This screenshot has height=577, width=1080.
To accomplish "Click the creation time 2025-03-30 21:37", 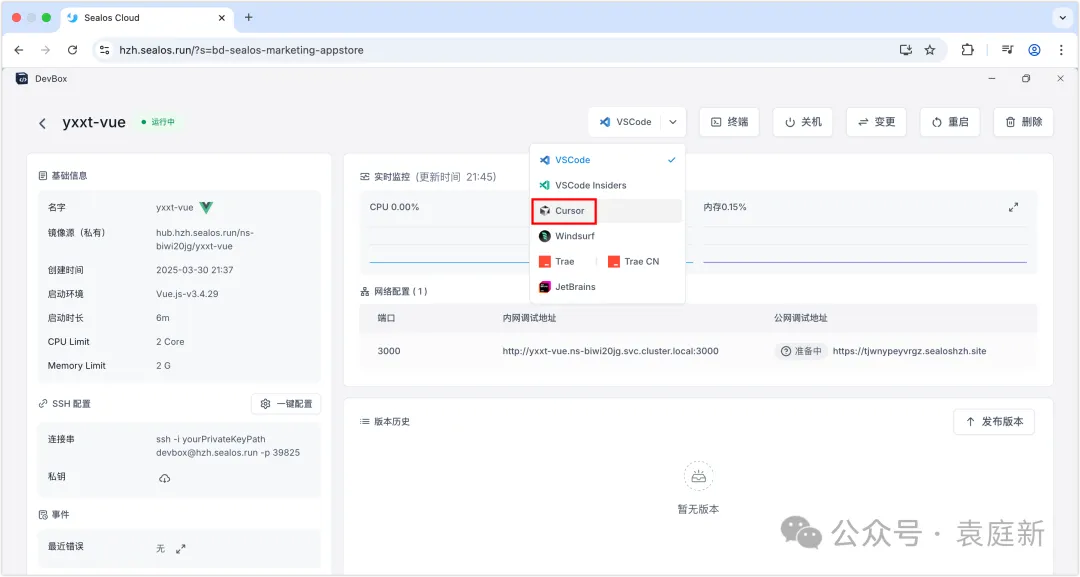I will [194, 270].
